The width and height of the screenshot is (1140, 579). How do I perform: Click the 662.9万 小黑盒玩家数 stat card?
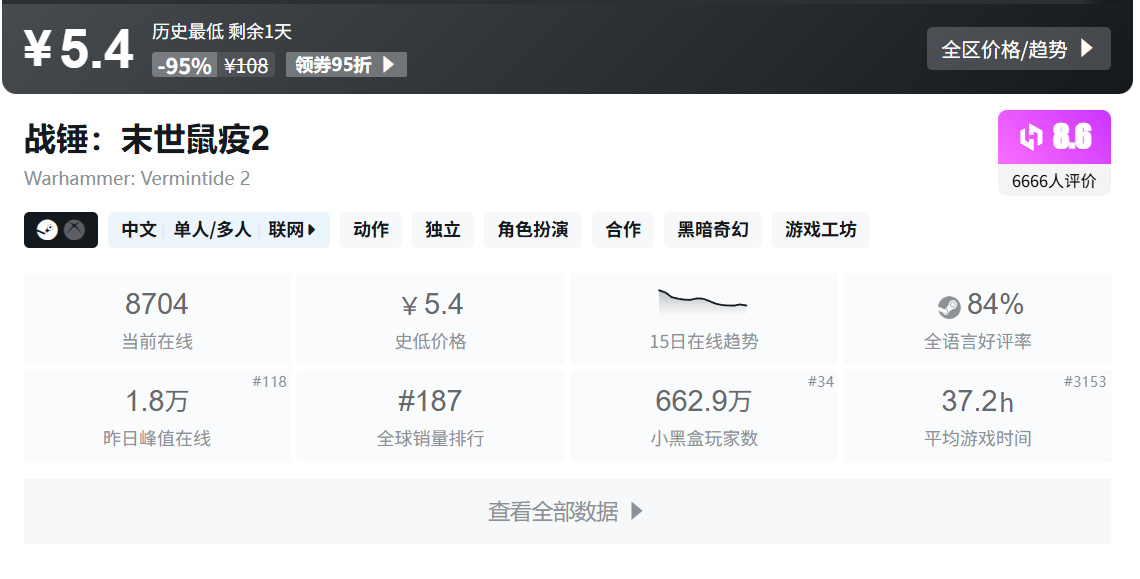tap(704, 416)
